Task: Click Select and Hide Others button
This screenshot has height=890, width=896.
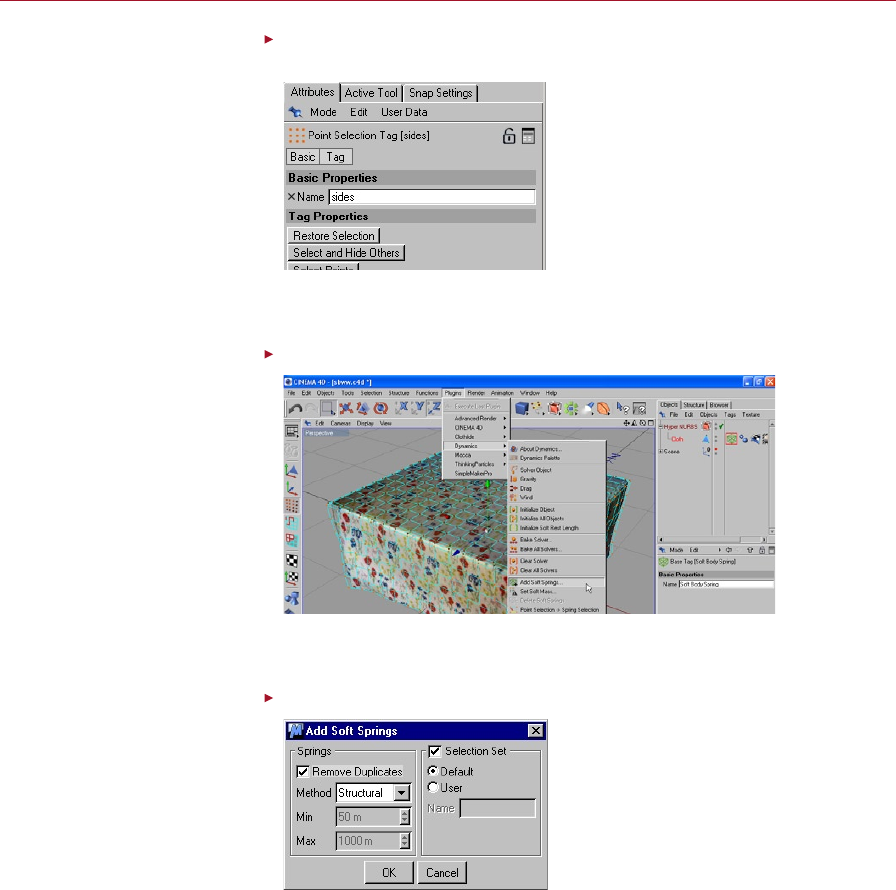Action: [x=346, y=252]
